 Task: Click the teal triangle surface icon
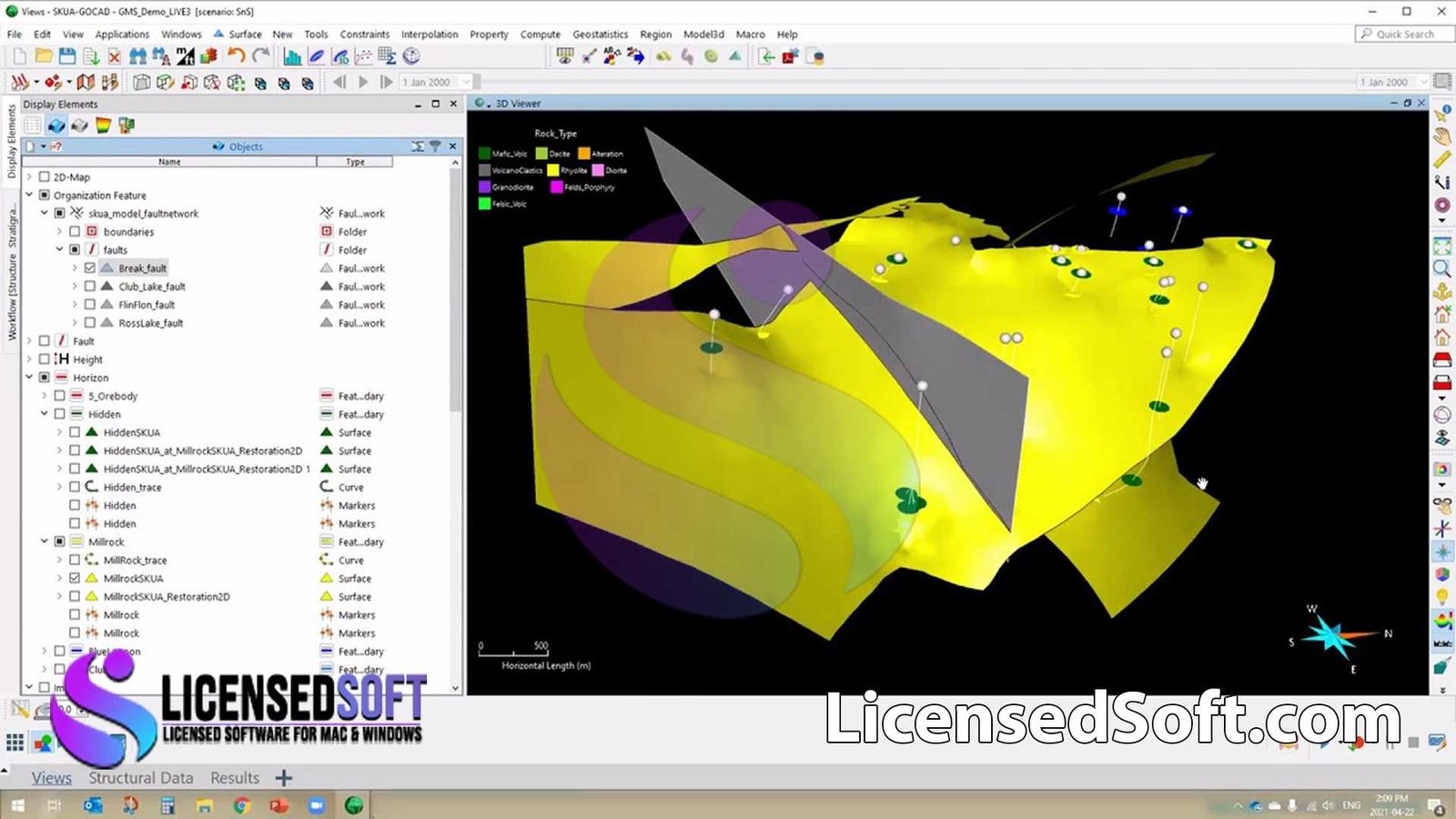click(734, 56)
